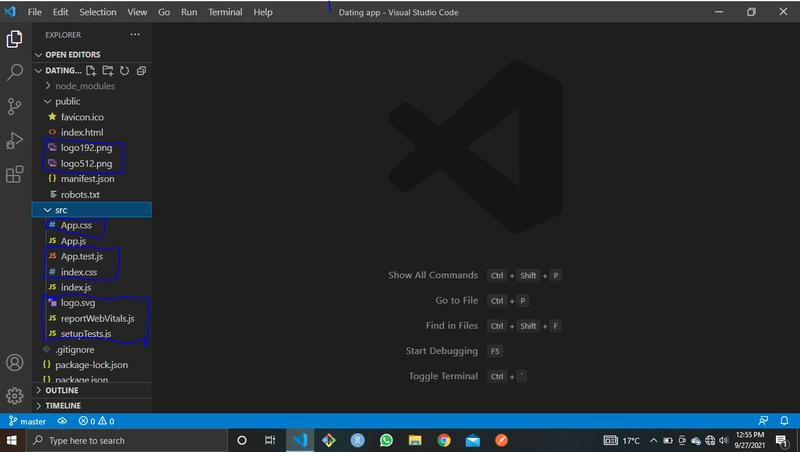
Task: Open the Manage gear icon
Action: click(x=14, y=396)
